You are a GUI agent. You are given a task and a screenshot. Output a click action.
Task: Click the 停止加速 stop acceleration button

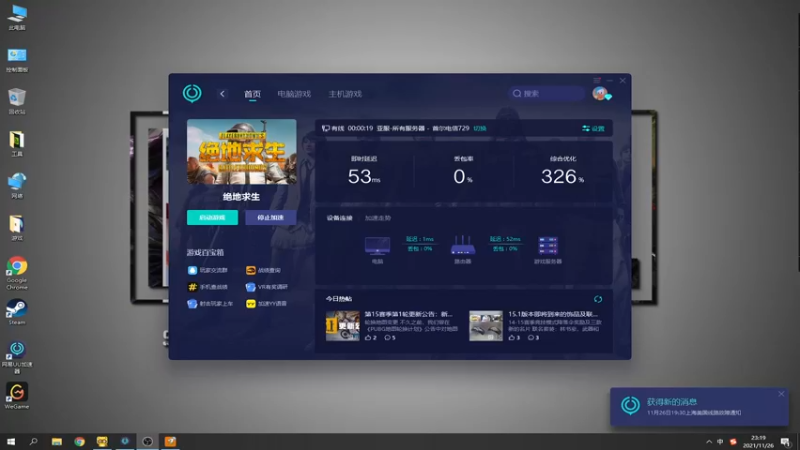270,217
